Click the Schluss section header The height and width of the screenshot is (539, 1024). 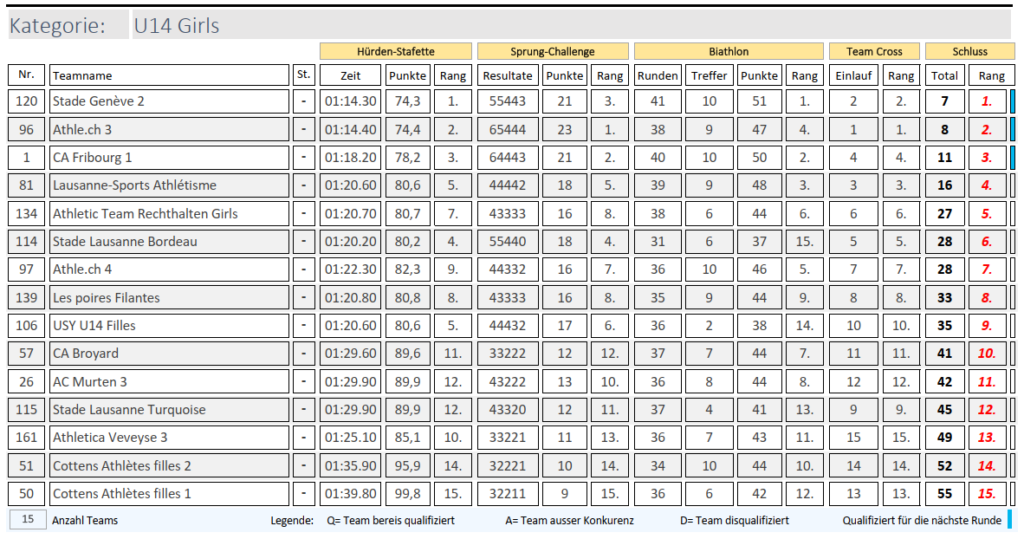point(969,51)
